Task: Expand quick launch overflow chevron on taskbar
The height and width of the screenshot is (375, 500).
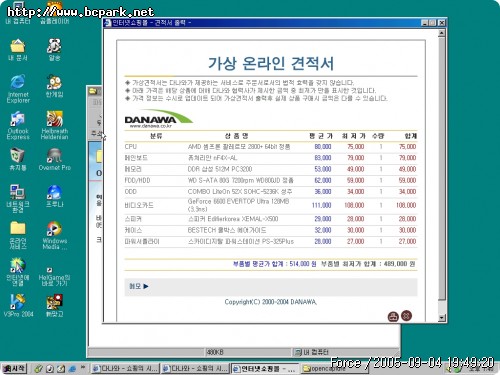Action: coord(83,368)
